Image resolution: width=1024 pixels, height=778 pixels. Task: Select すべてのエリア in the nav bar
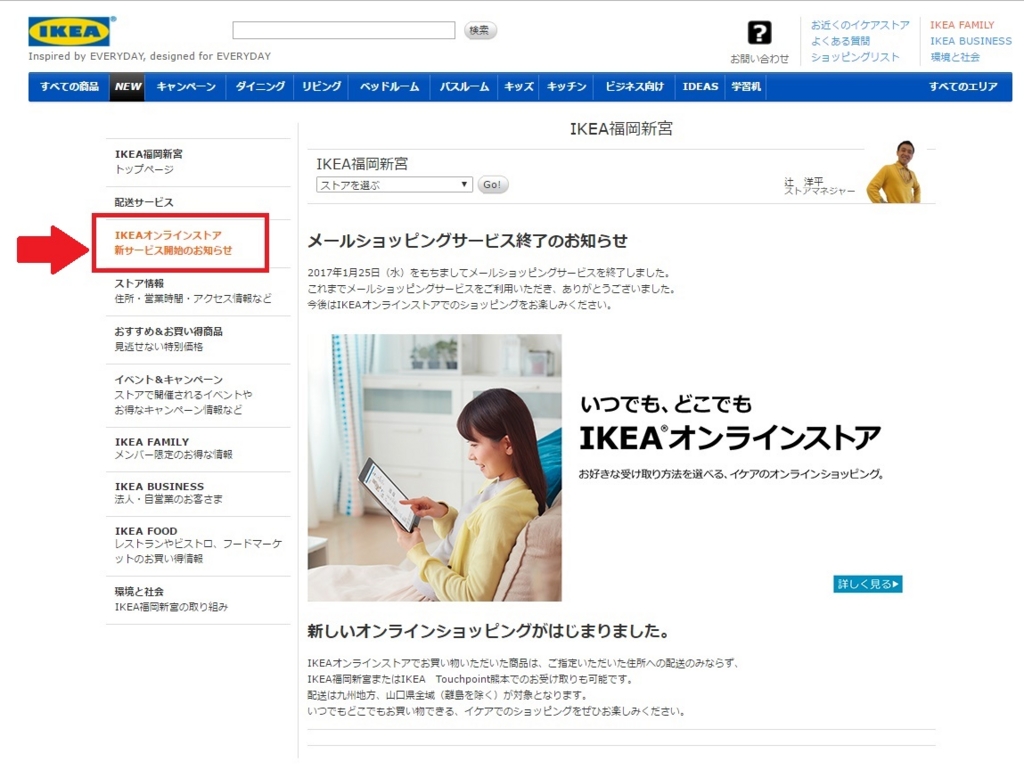click(x=963, y=86)
